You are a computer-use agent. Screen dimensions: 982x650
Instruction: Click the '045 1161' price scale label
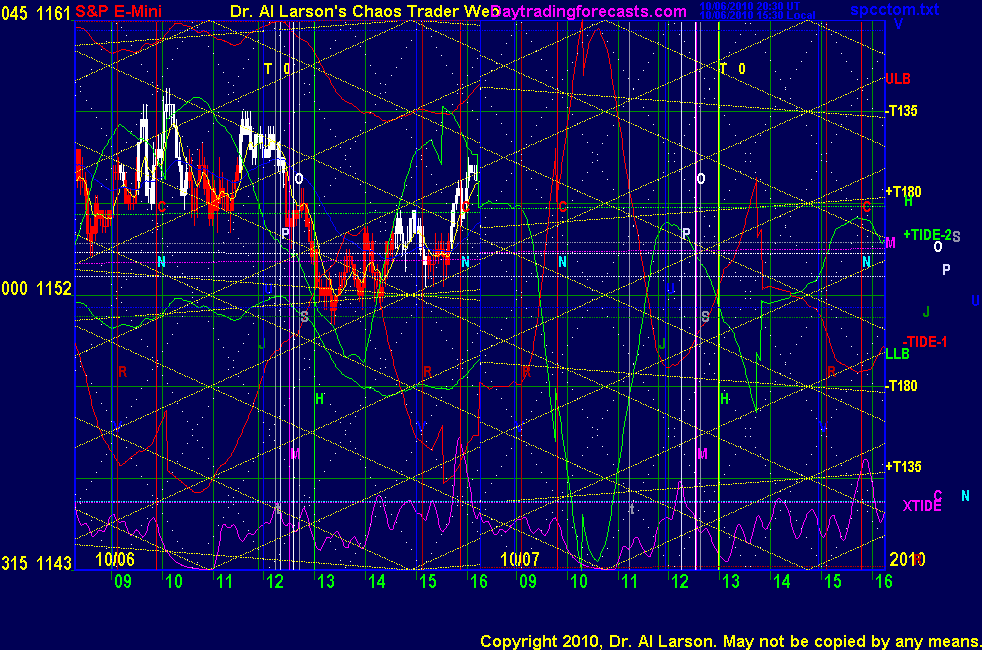(x=36, y=13)
